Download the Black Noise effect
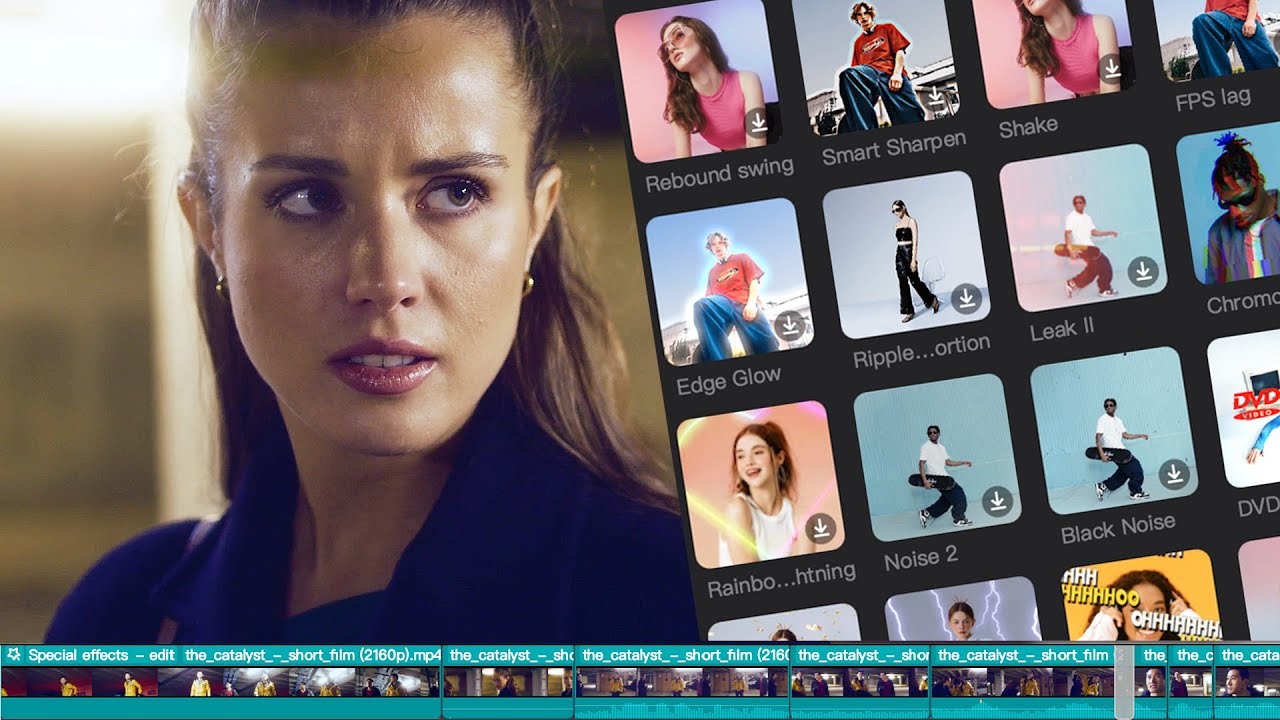This screenshot has width=1280, height=720. point(1174,473)
